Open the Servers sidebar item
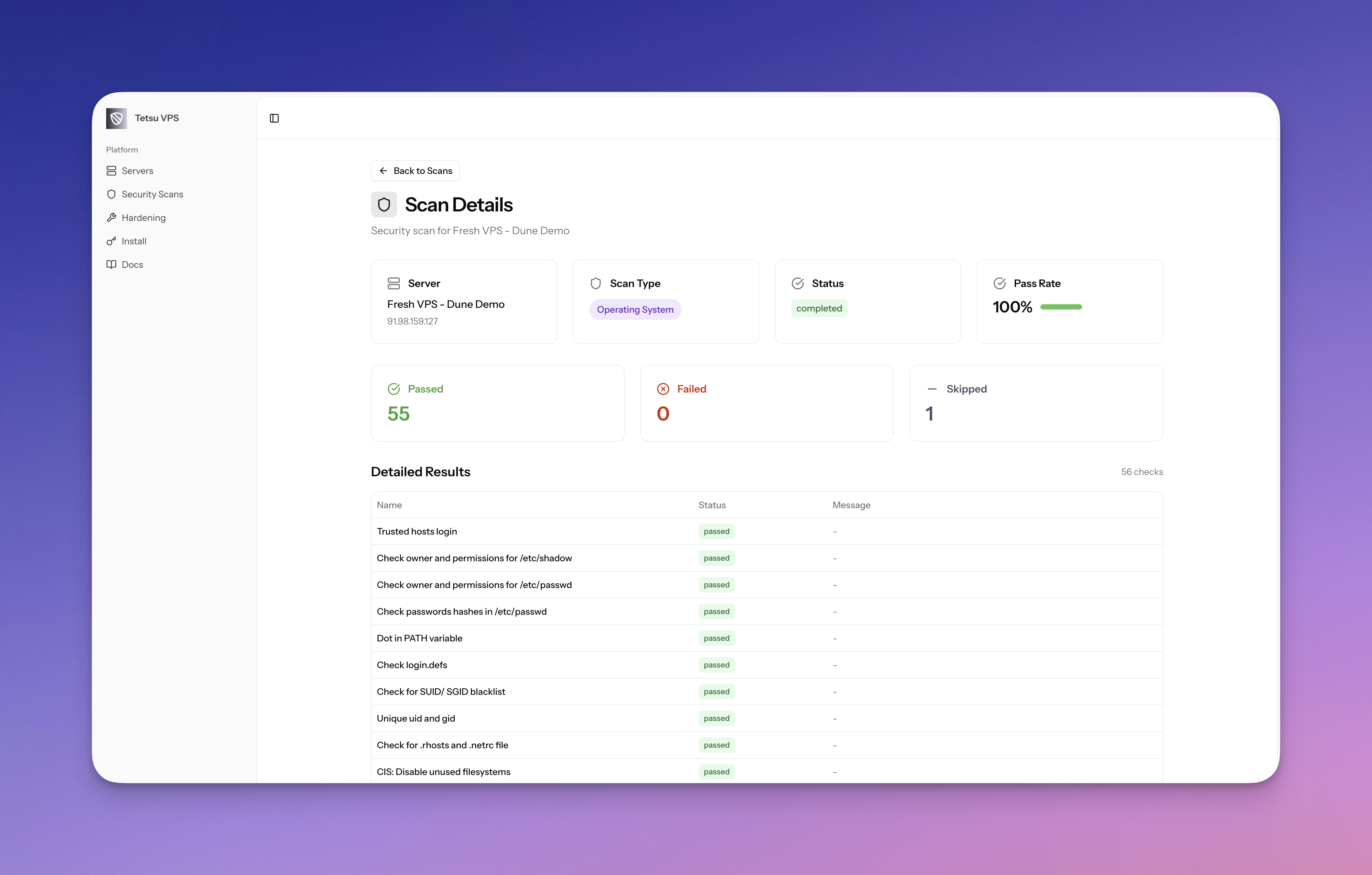Viewport: 1372px width, 875px height. (x=137, y=171)
